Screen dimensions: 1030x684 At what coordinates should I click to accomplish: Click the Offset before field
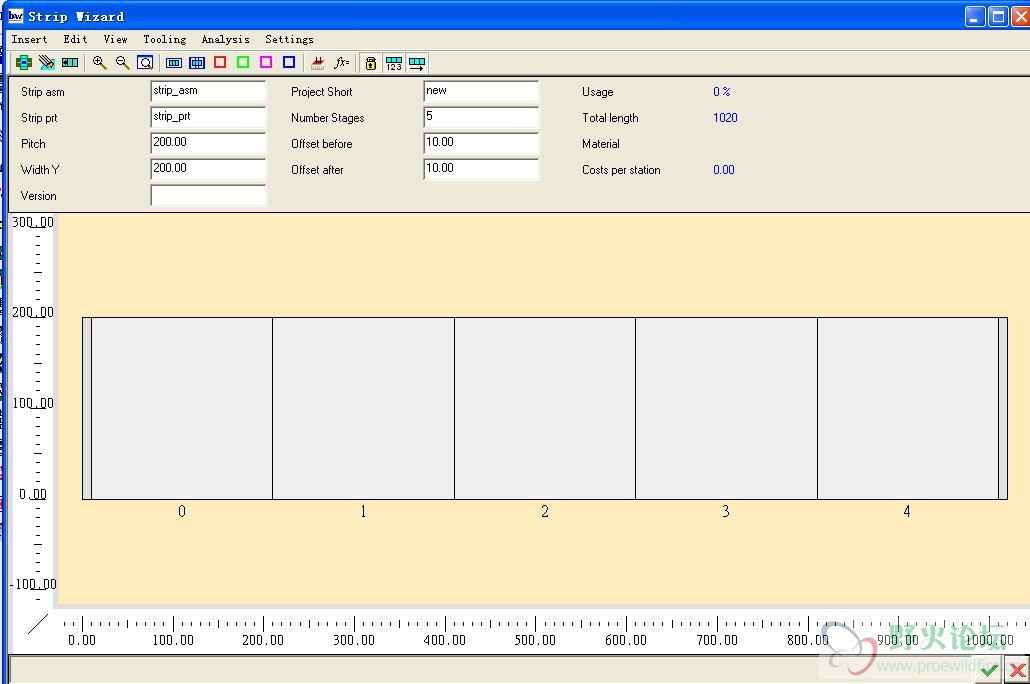pos(481,143)
